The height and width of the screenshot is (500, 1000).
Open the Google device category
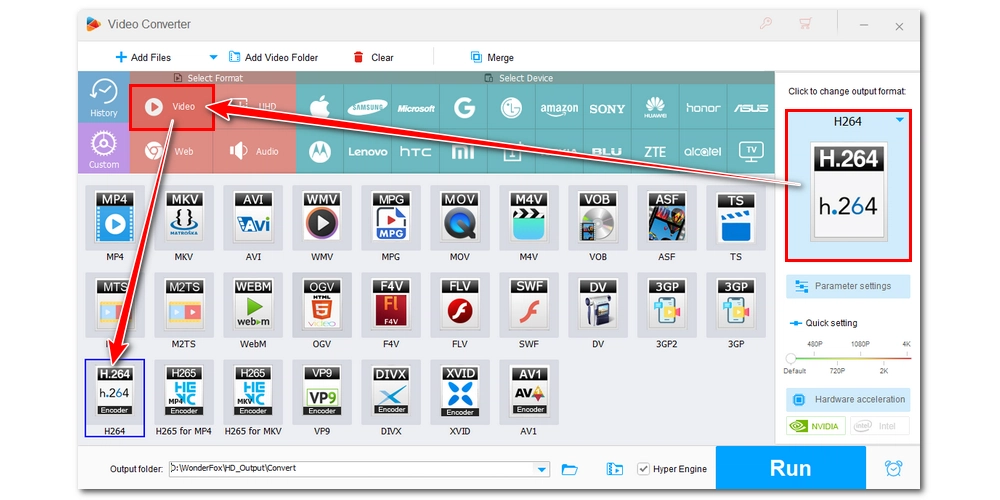[464, 108]
